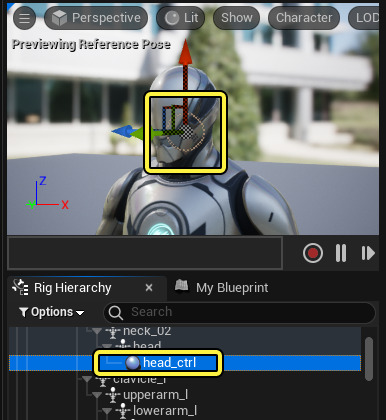The height and width of the screenshot is (420, 386).
Task: Open the Show menu
Action: click(x=237, y=18)
